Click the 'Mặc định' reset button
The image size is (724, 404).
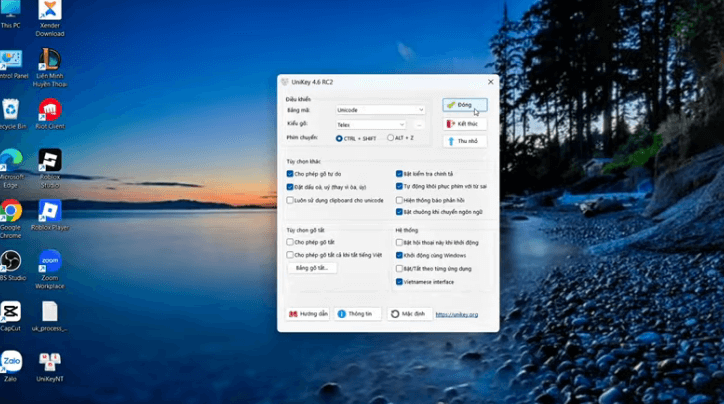point(410,314)
